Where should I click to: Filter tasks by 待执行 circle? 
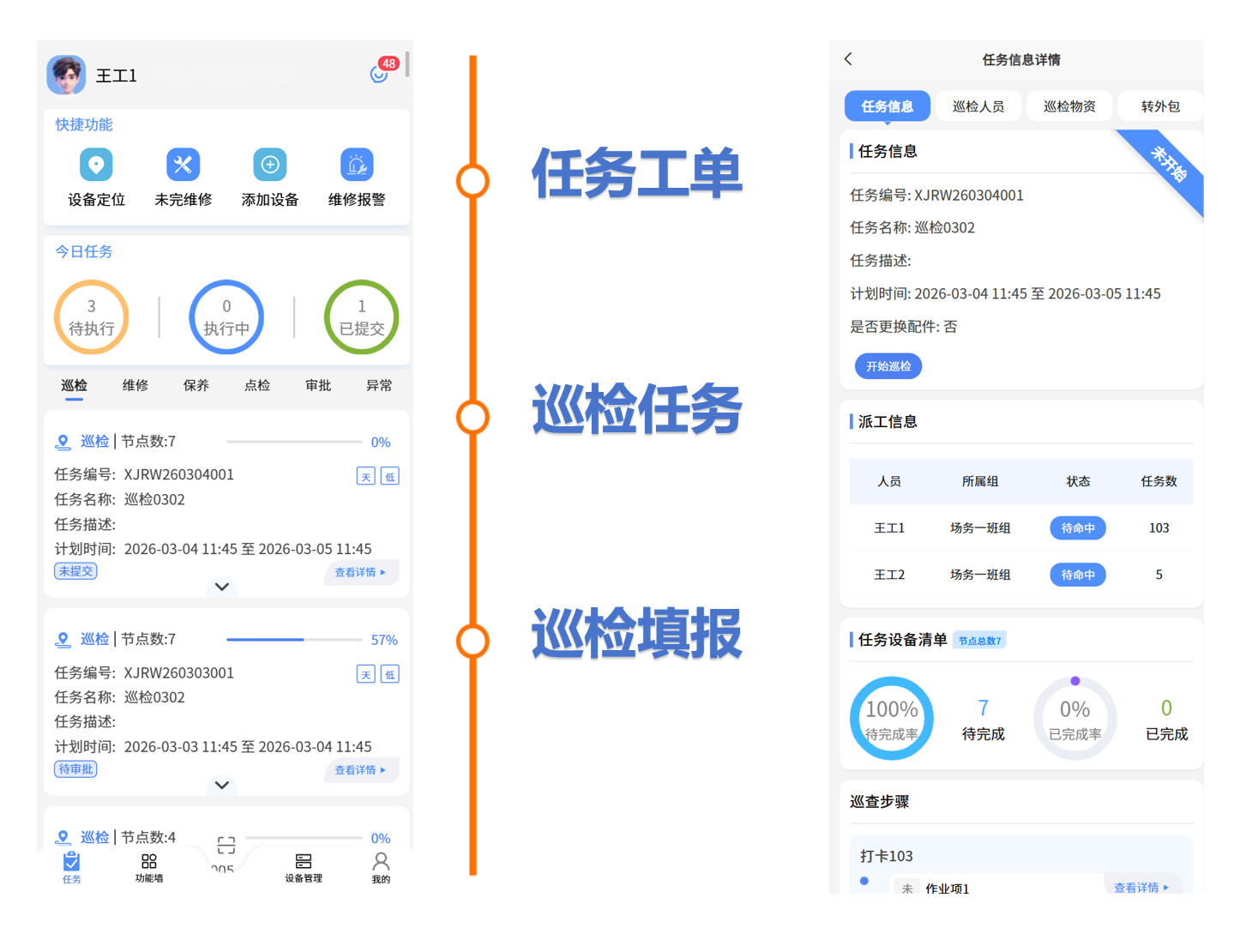click(92, 317)
